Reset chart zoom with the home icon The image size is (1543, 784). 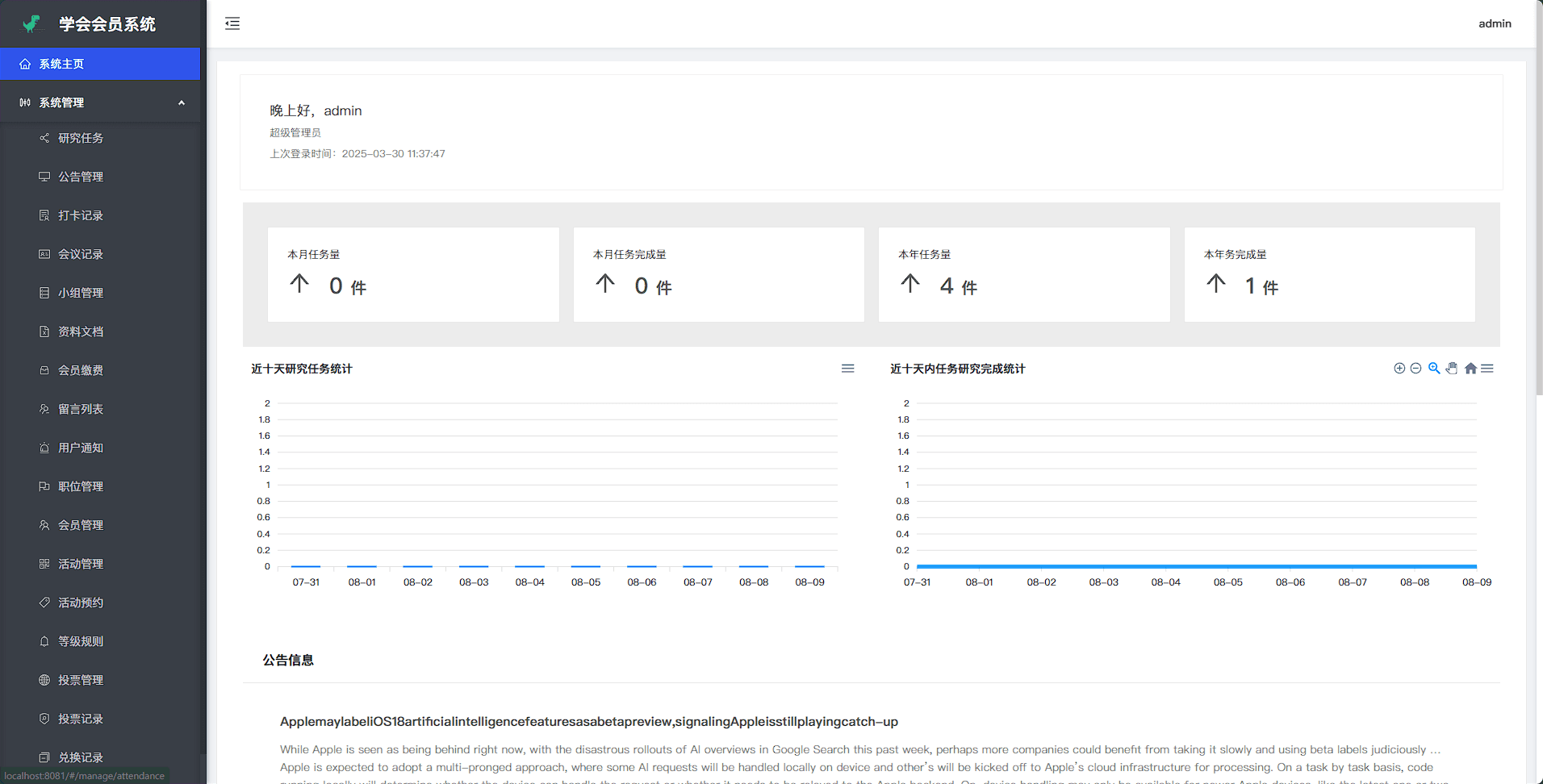click(1470, 369)
